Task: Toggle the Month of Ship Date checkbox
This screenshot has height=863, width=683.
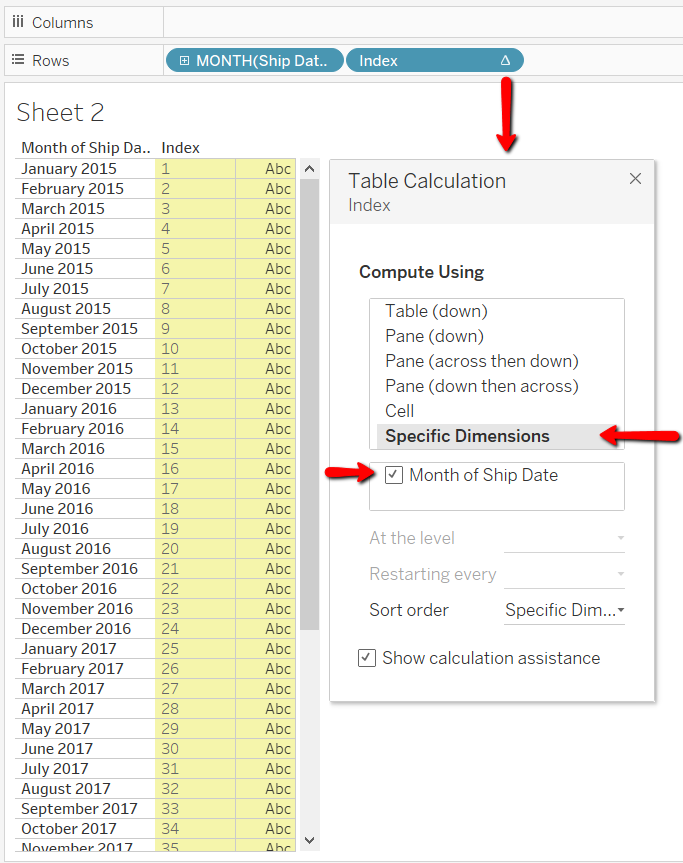Action: (x=394, y=475)
